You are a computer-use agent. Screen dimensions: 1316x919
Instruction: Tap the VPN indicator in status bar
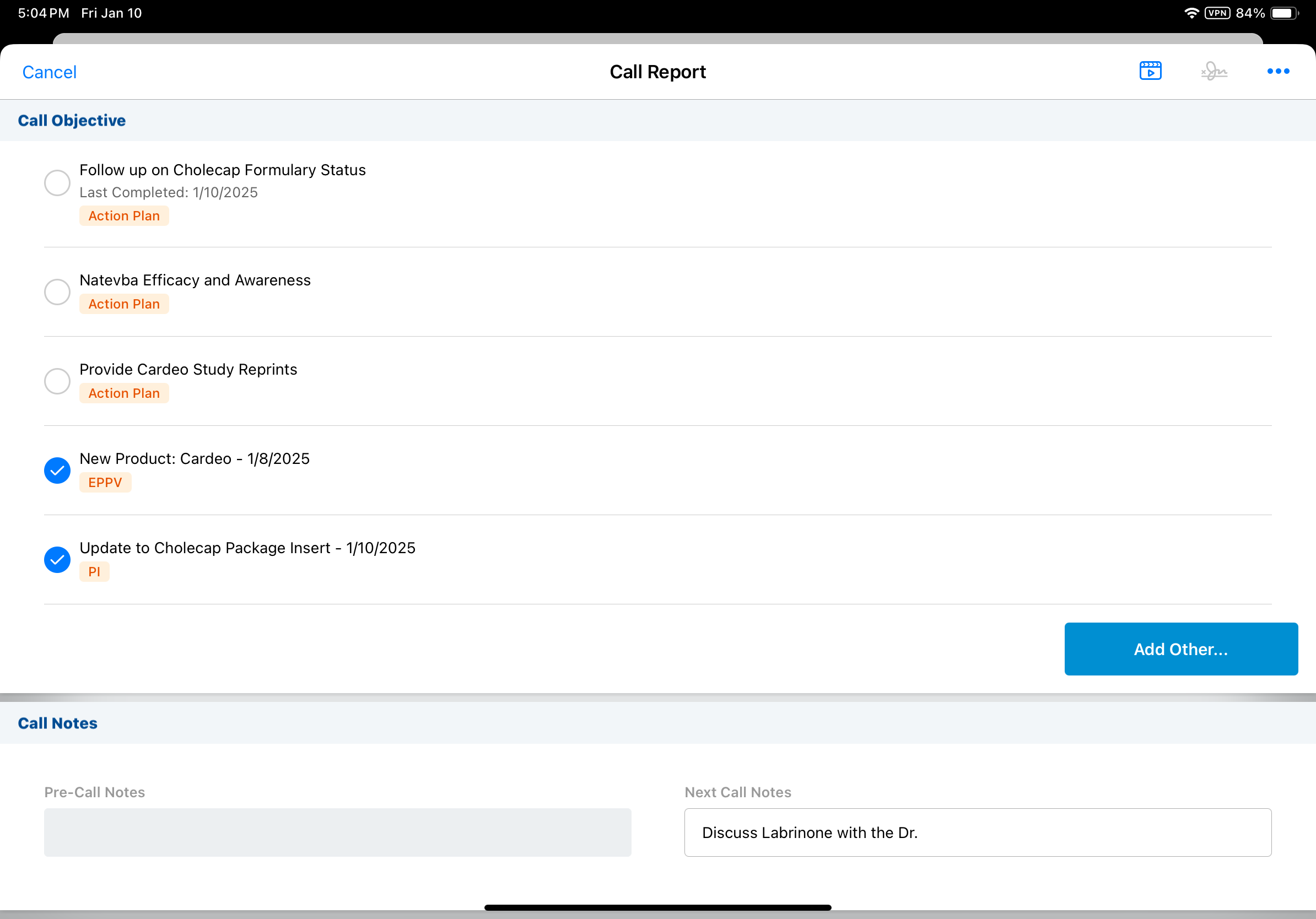1217,13
